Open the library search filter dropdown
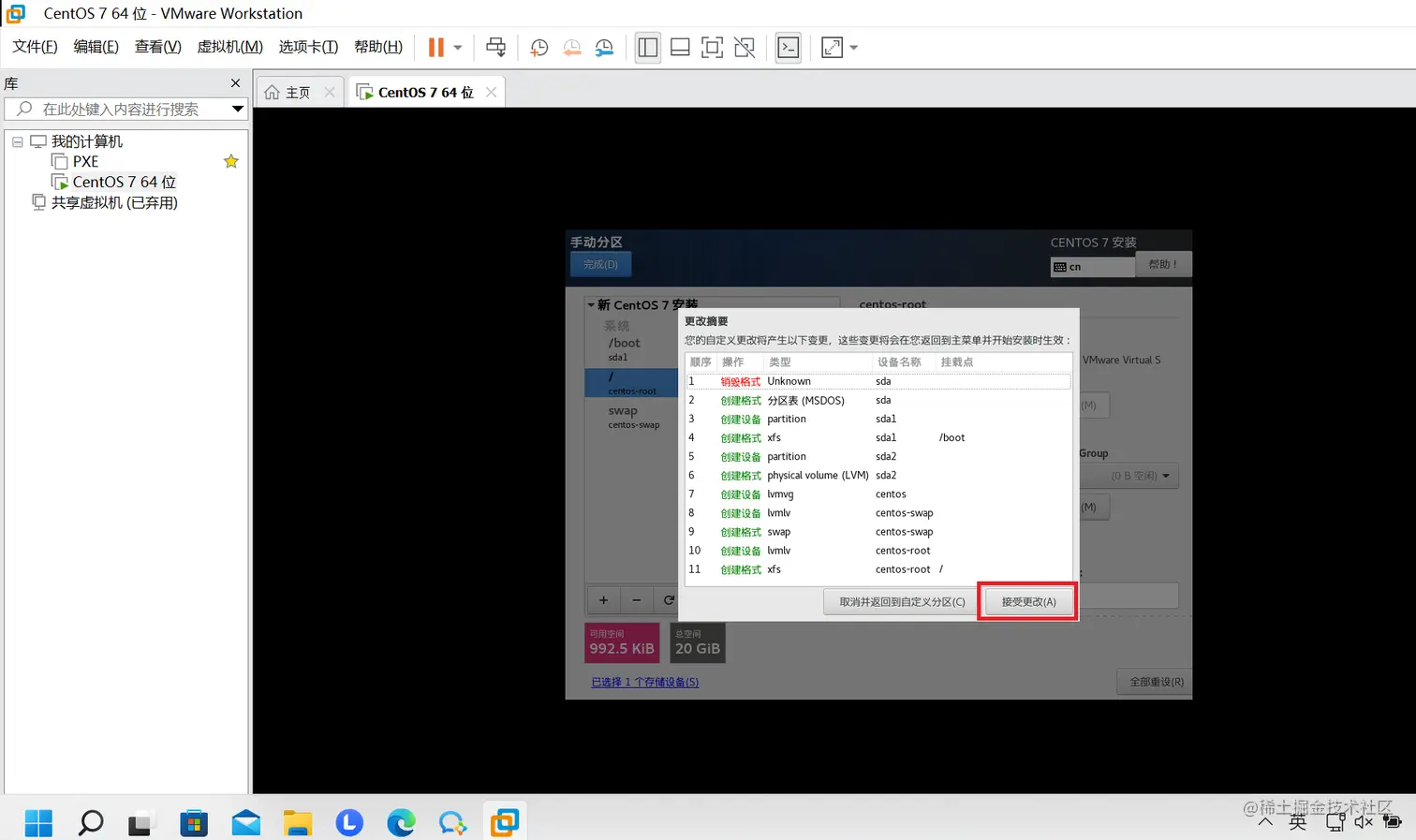 click(238, 110)
